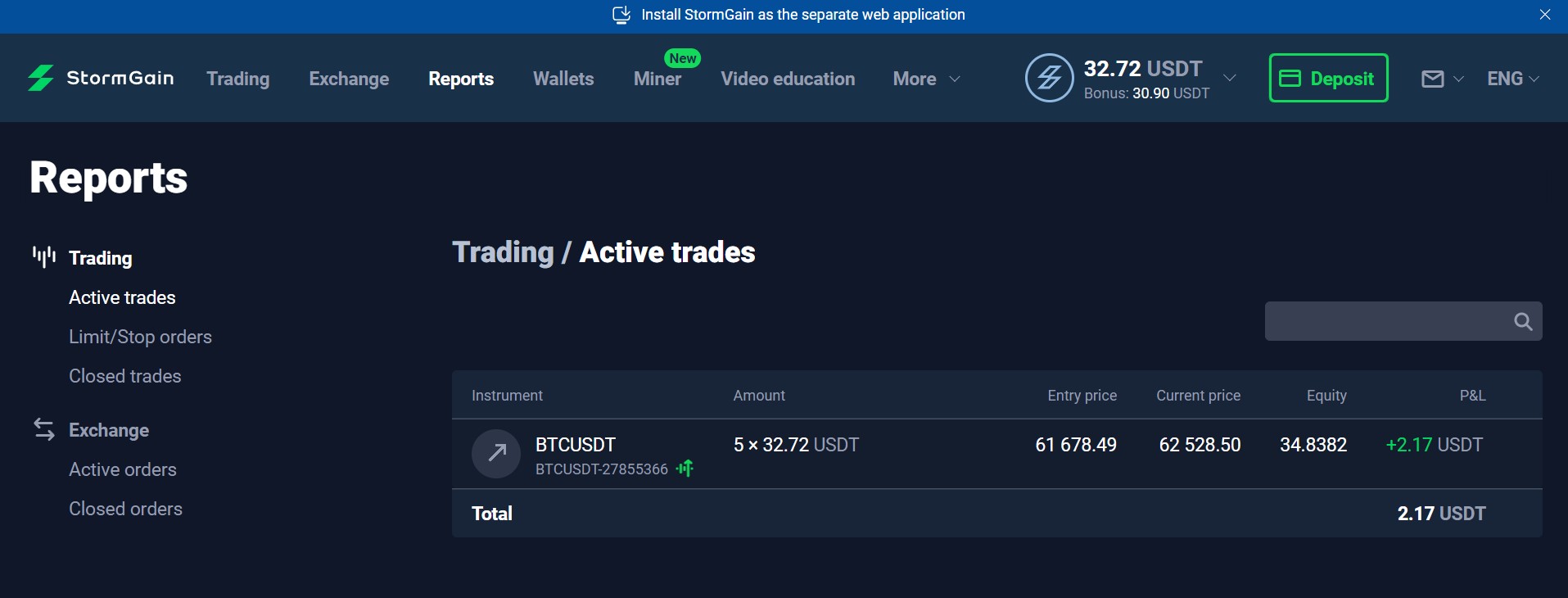
Task: Click the install app icon in banner
Action: pyautogui.click(x=621, y=15)
